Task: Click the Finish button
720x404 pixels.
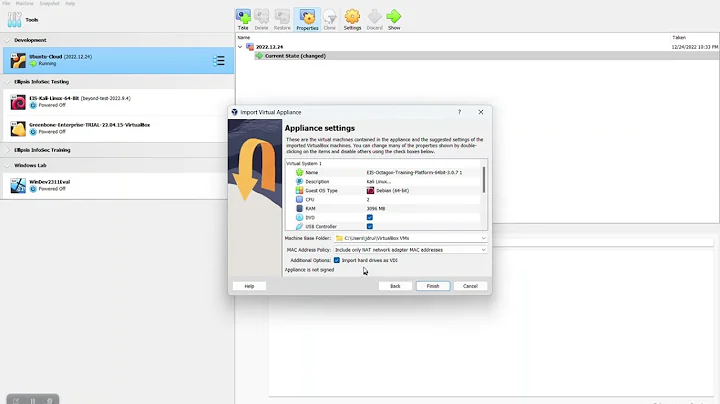Action: 433,286
